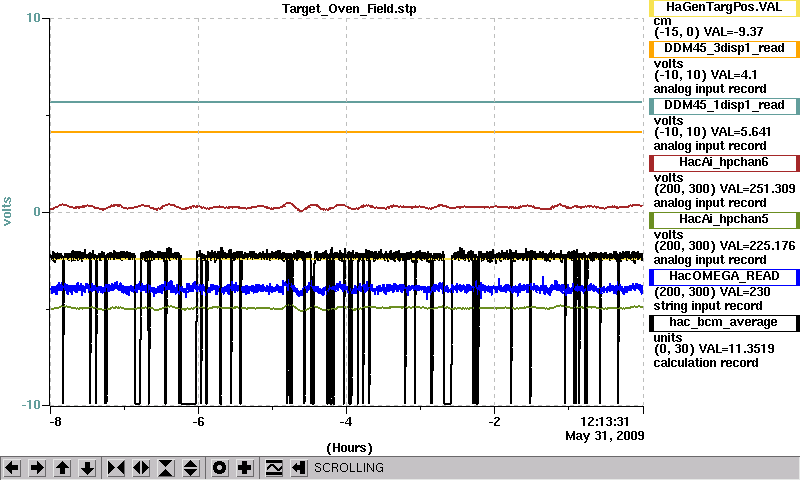Click the '-4' tick label on the x-axis
This screenshot has height=480, width=800.
click(x=346, y=422)
